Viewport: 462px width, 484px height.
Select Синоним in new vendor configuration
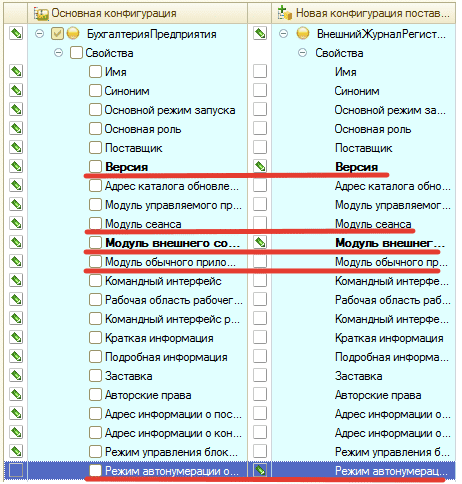[357, 91]
